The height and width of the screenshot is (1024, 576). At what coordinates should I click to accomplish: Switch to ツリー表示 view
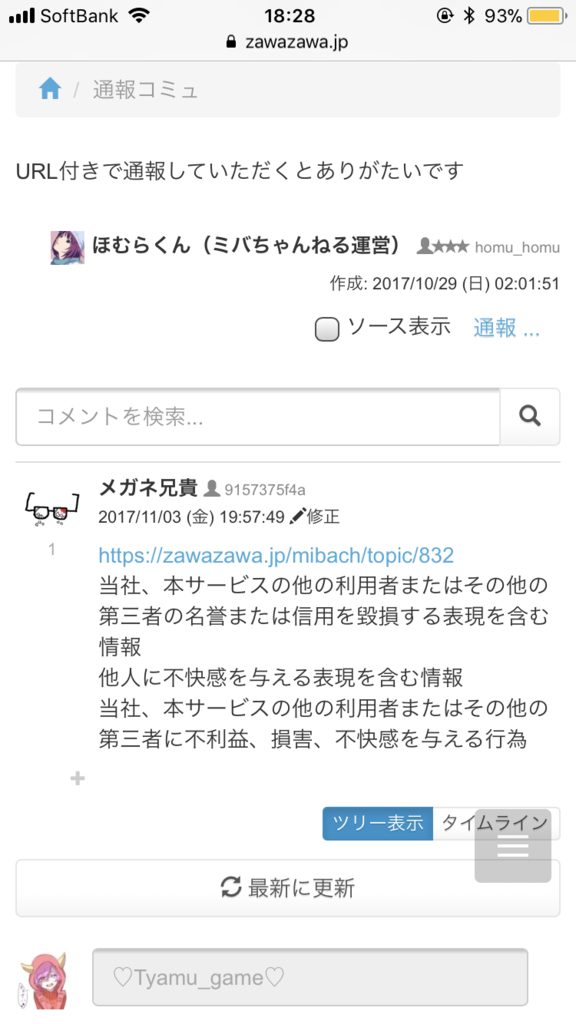[377, 823]
